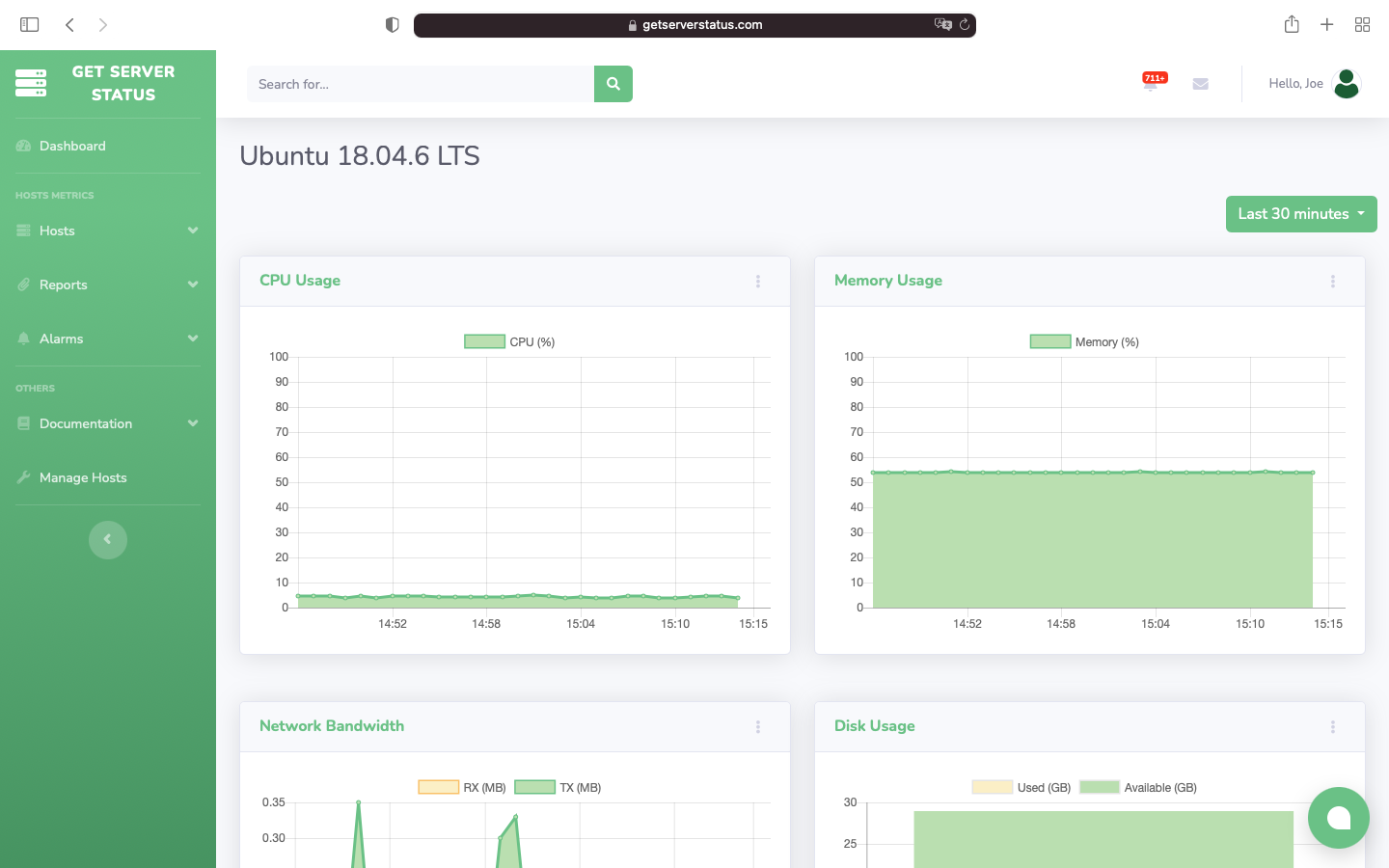Click the browser share icon
Screen dimensions: 1389x868
[x=1292, y=25]
